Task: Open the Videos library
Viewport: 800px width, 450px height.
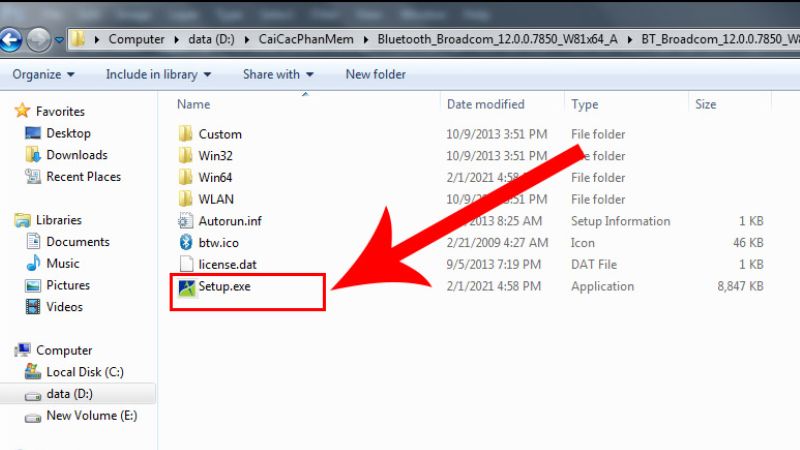Action: 64,307
